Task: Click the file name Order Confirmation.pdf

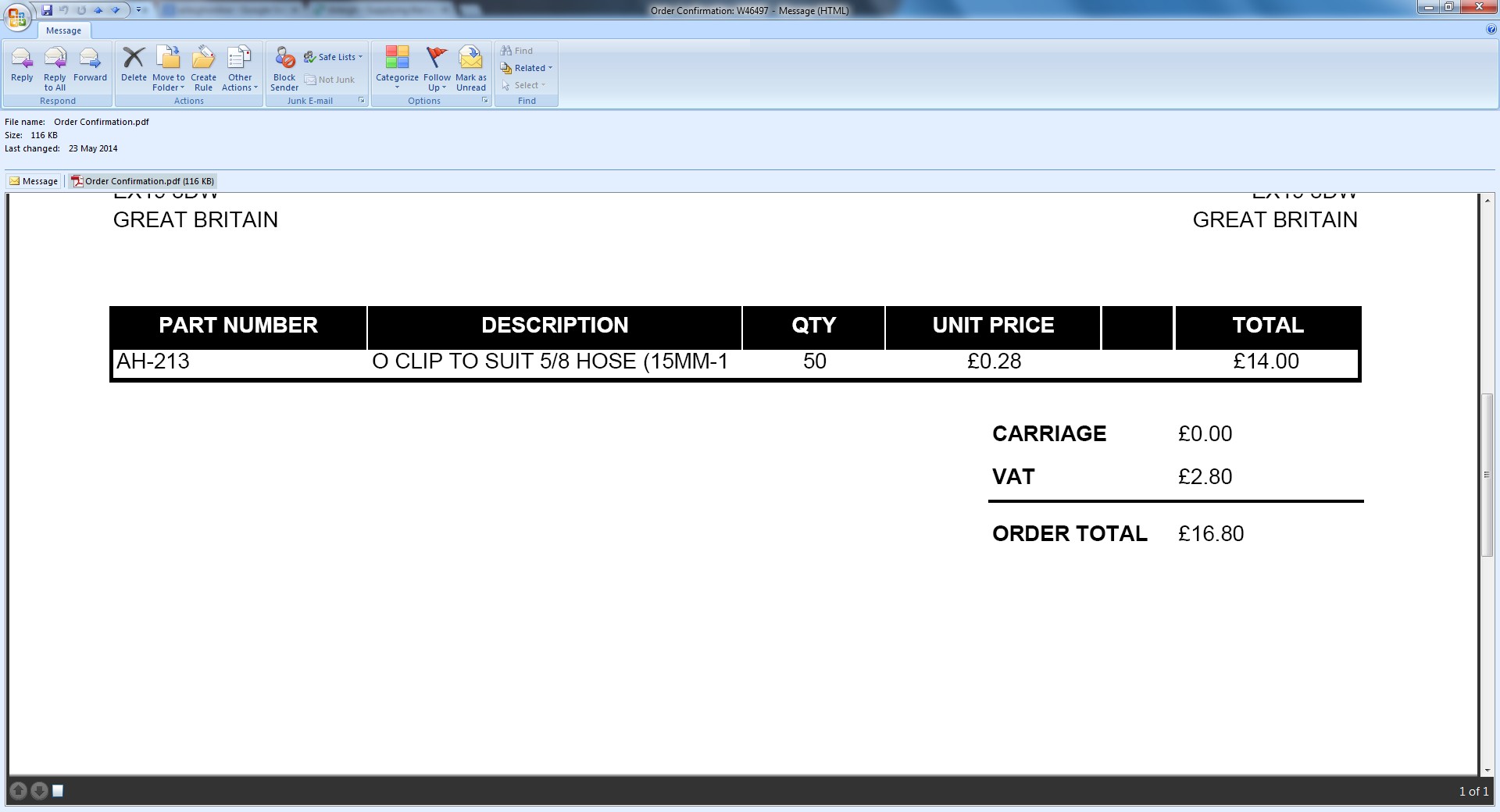Action: [102, 122]
